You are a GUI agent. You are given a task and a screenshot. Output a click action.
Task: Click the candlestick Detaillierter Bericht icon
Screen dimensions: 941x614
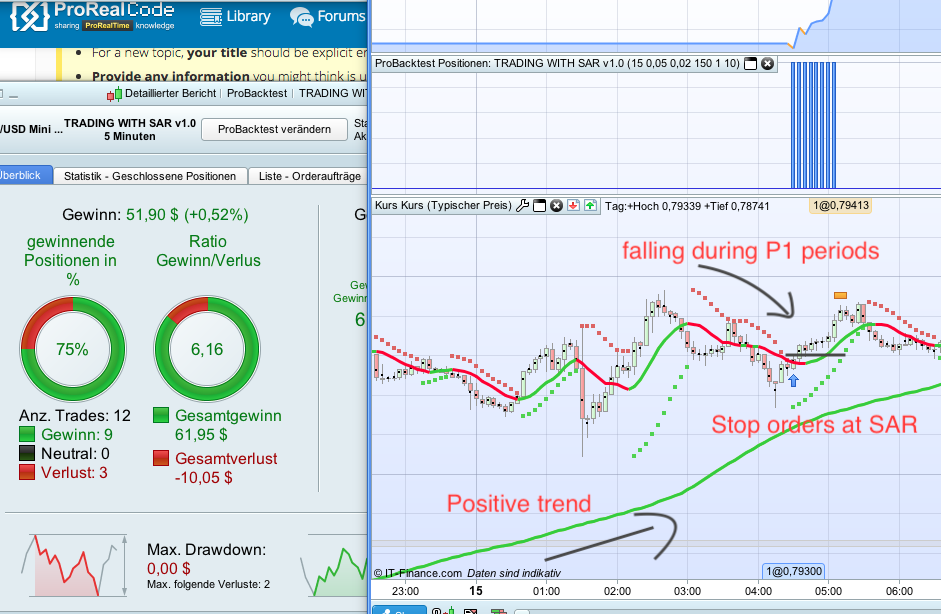click(114, 94)
